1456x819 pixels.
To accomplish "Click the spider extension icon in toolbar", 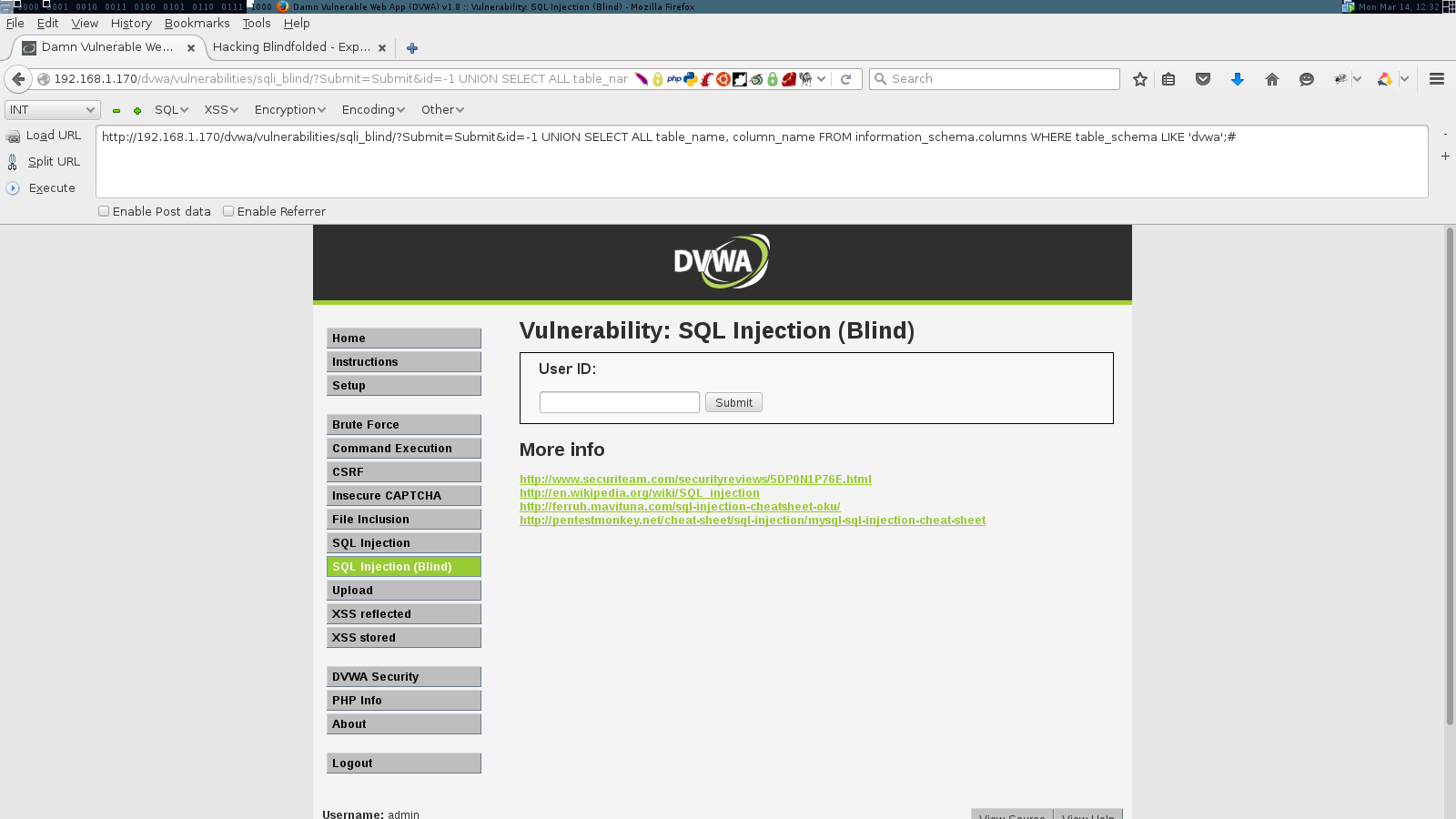I will [x=1340, y=79].
